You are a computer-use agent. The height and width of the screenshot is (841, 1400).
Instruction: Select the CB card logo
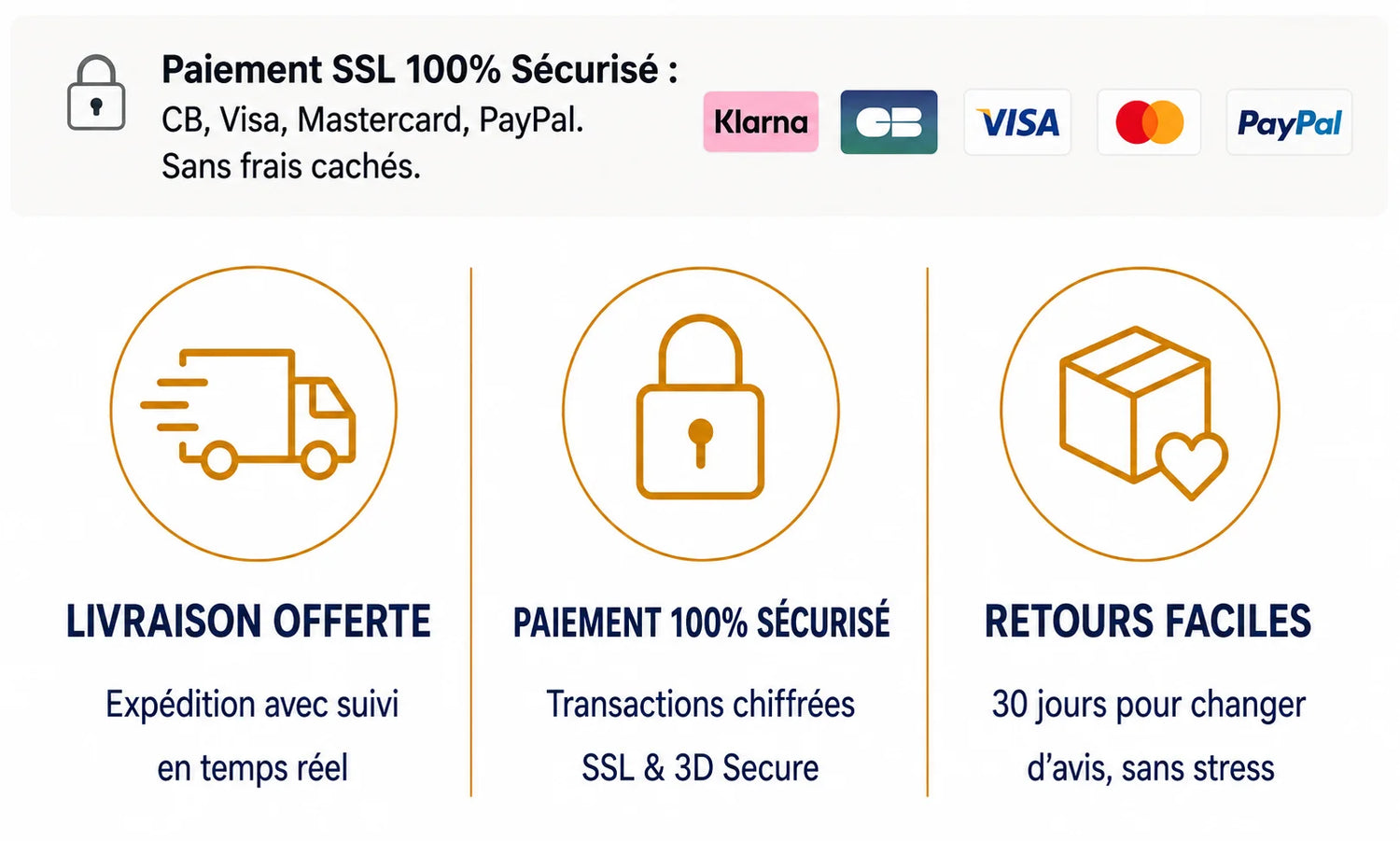coord(889,121)
